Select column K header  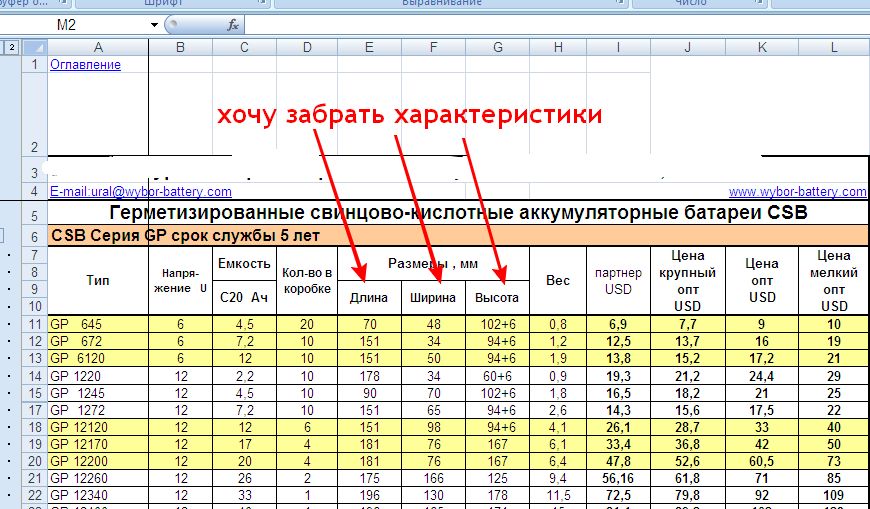coord(762,48)
